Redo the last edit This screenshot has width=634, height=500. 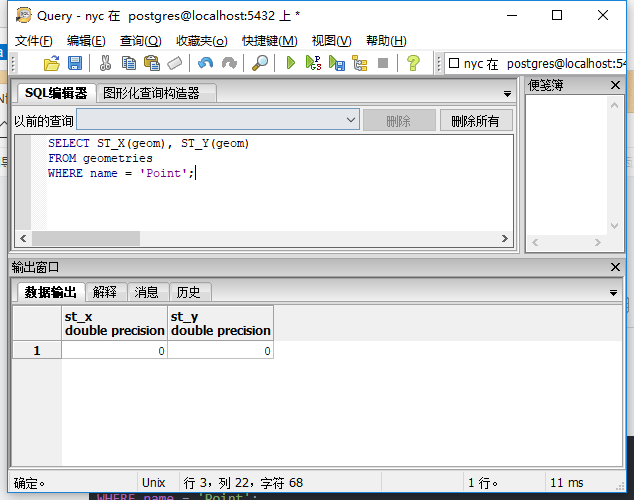click(x=229, y=63)
